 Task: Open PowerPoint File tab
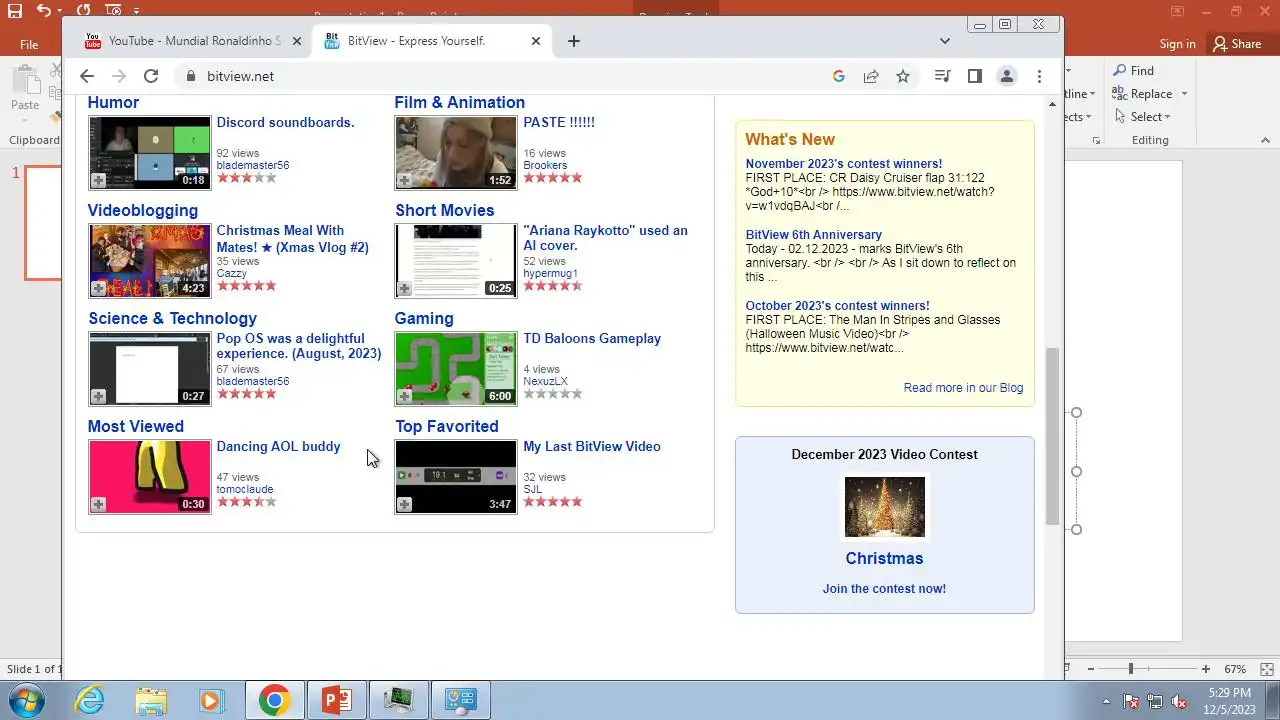tap(29, 44)
